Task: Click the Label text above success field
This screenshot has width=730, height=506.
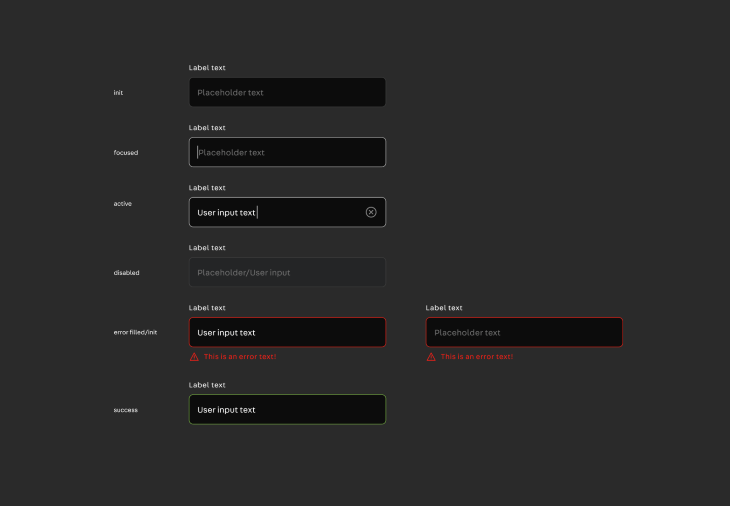Action: coord(207,385)
